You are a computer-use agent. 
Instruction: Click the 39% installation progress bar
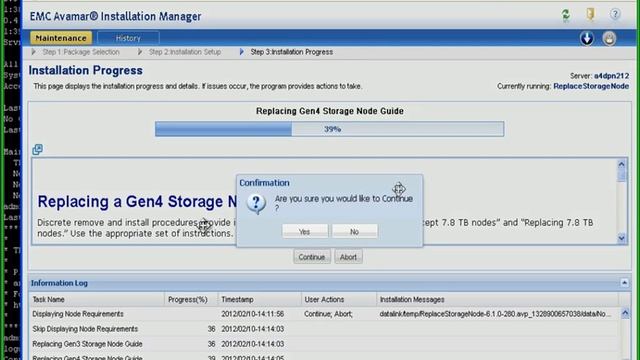pyautogui.click(x=329, y=129)
